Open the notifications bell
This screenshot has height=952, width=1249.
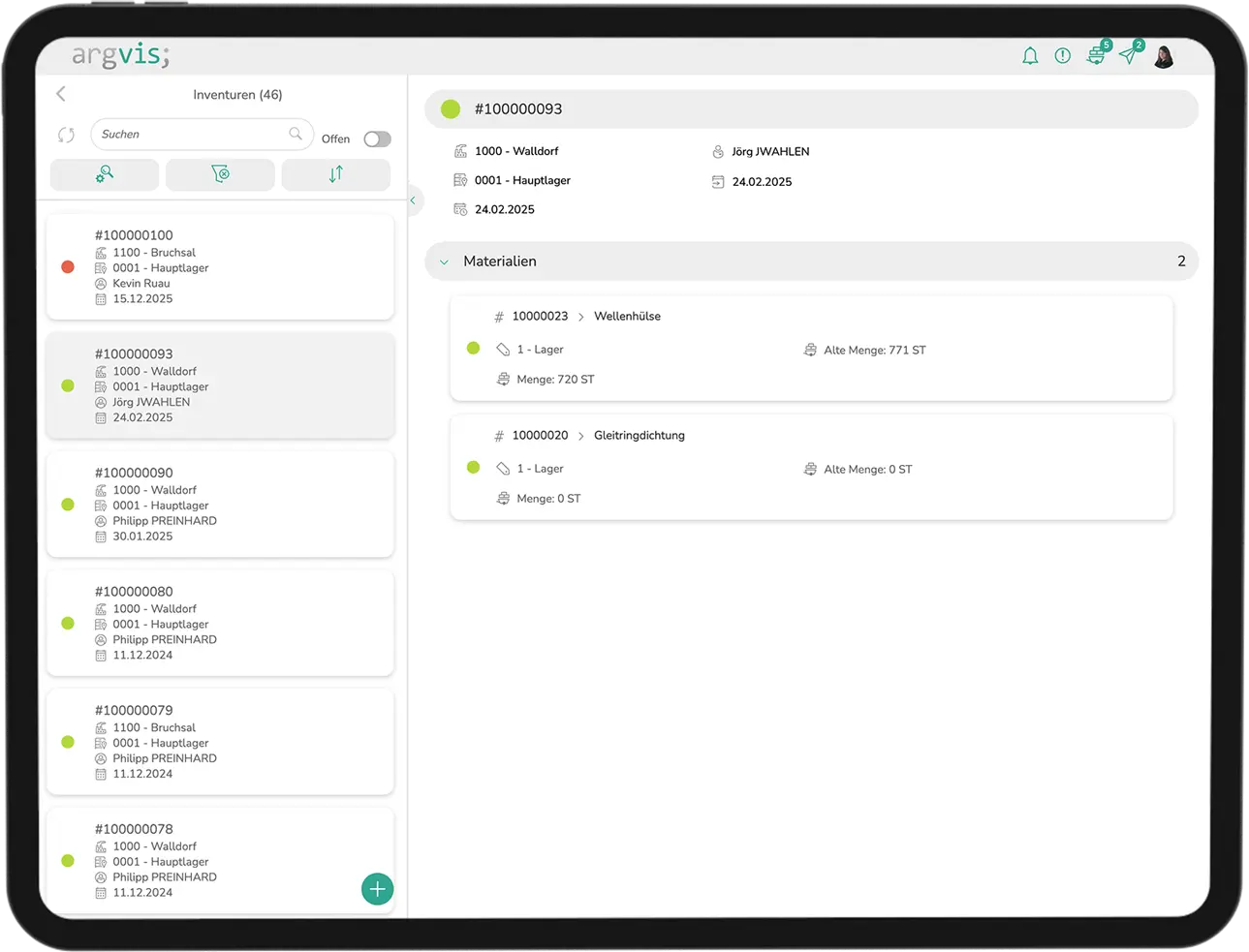click(x=1030, y=56)
